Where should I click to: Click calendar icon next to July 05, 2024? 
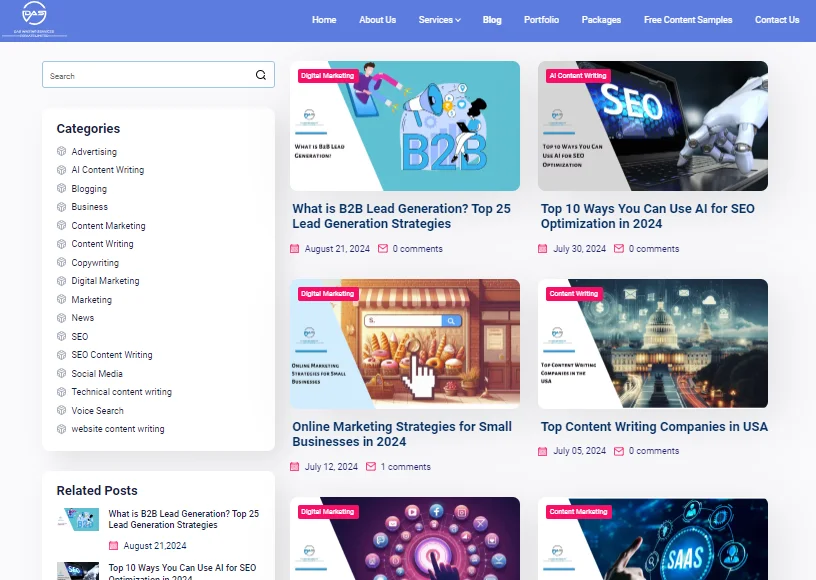[542, 451]
